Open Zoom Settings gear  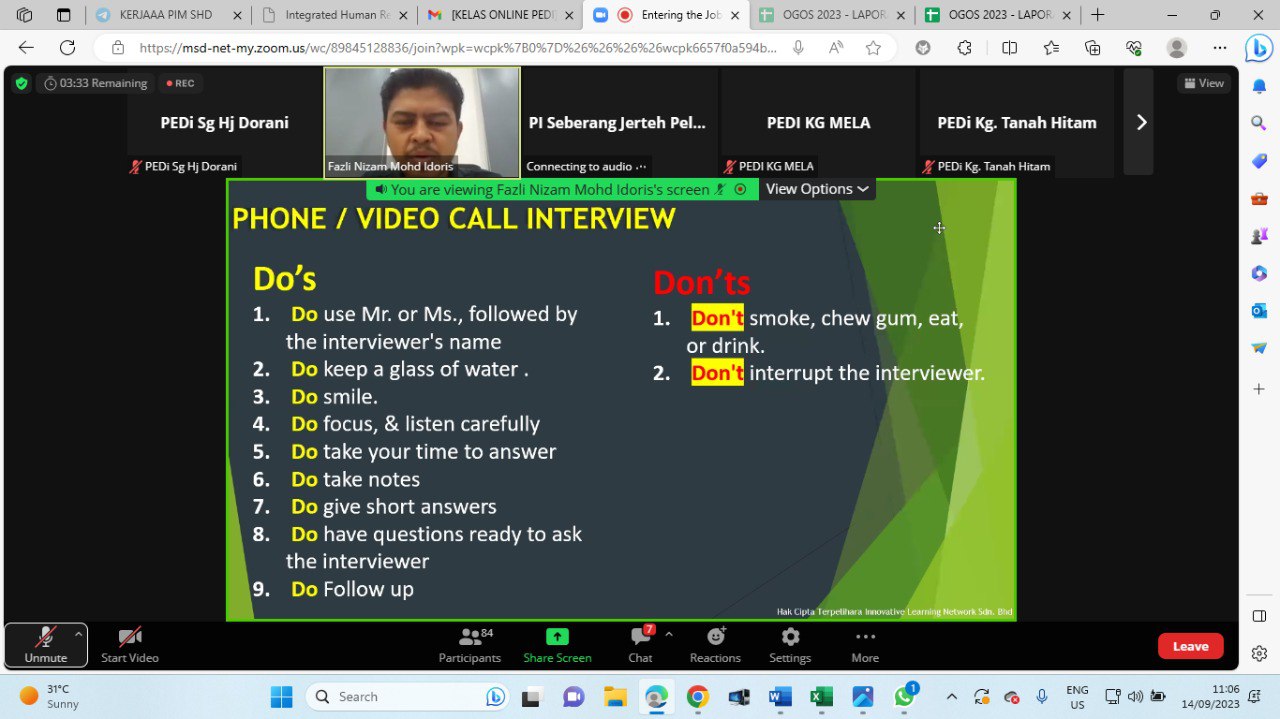[790, 646]
